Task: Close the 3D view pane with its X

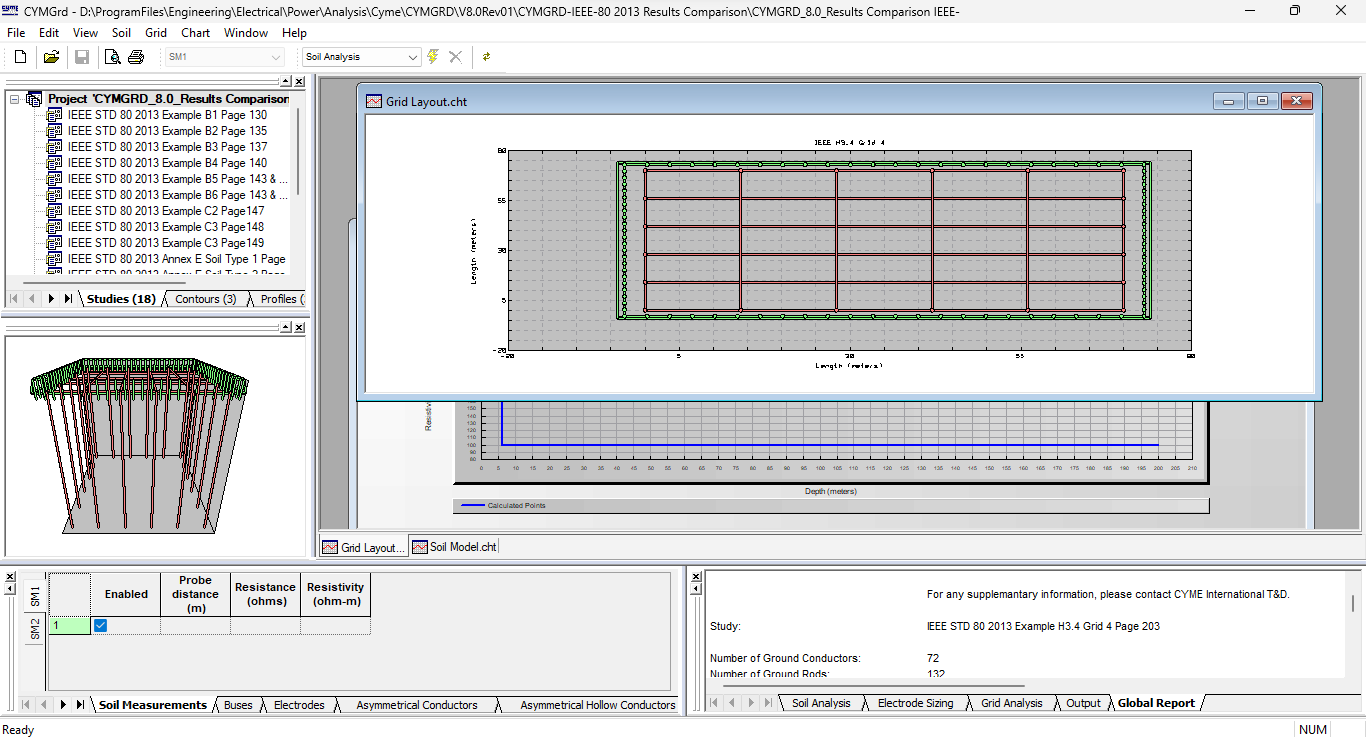Action: [298, 327]
